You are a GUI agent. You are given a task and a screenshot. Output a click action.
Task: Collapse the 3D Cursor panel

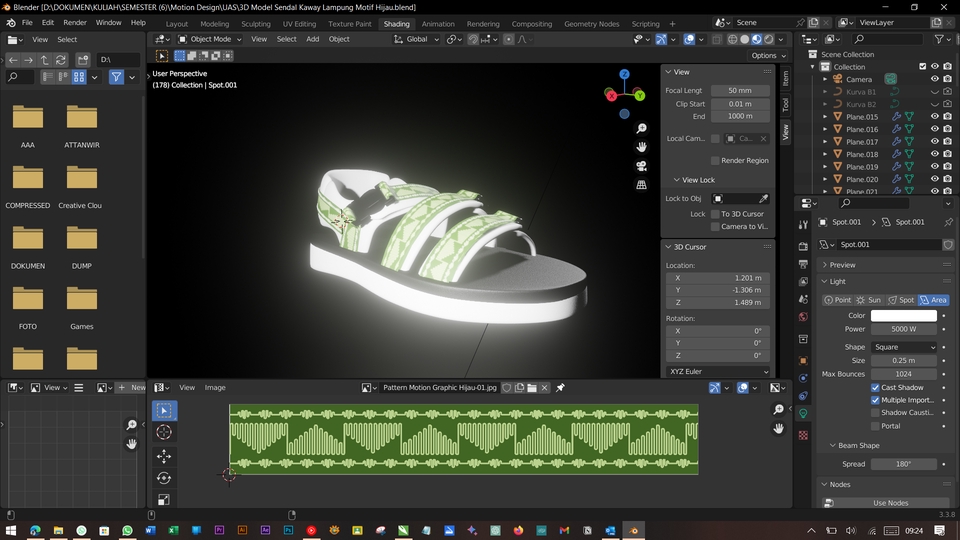pyautogui.click(x=669, y=247)
